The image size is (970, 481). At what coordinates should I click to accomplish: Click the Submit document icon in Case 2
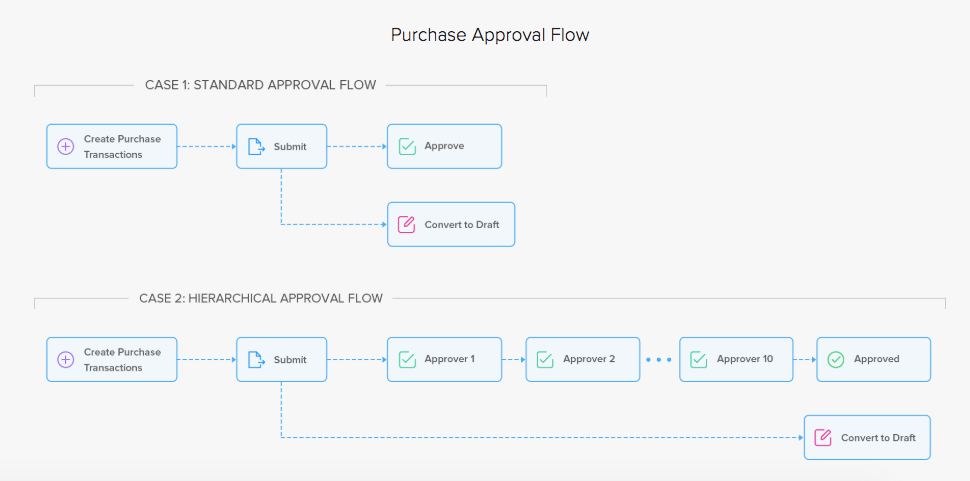(255, 359)
